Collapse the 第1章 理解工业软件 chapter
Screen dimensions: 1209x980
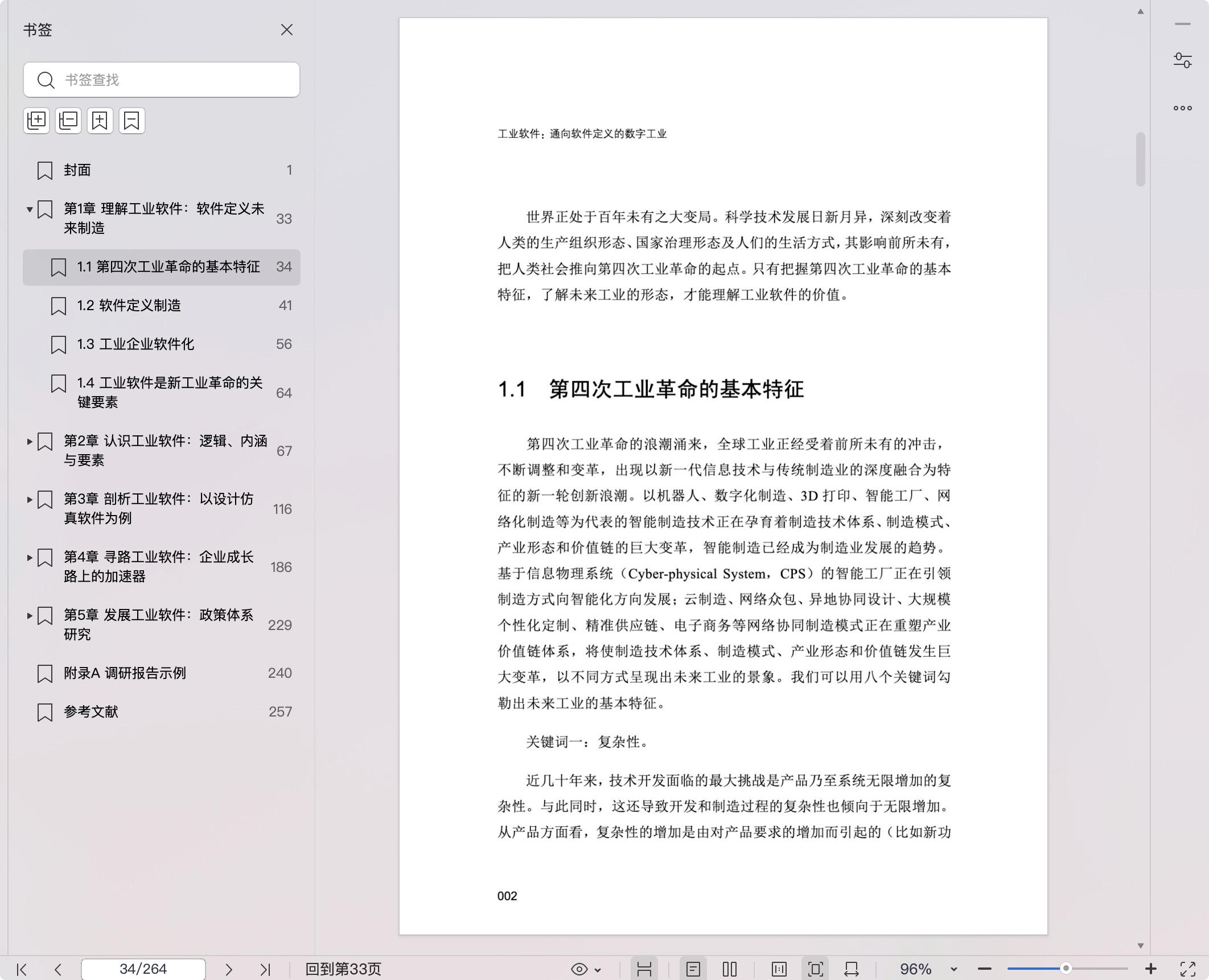click(x=30, y=209)
